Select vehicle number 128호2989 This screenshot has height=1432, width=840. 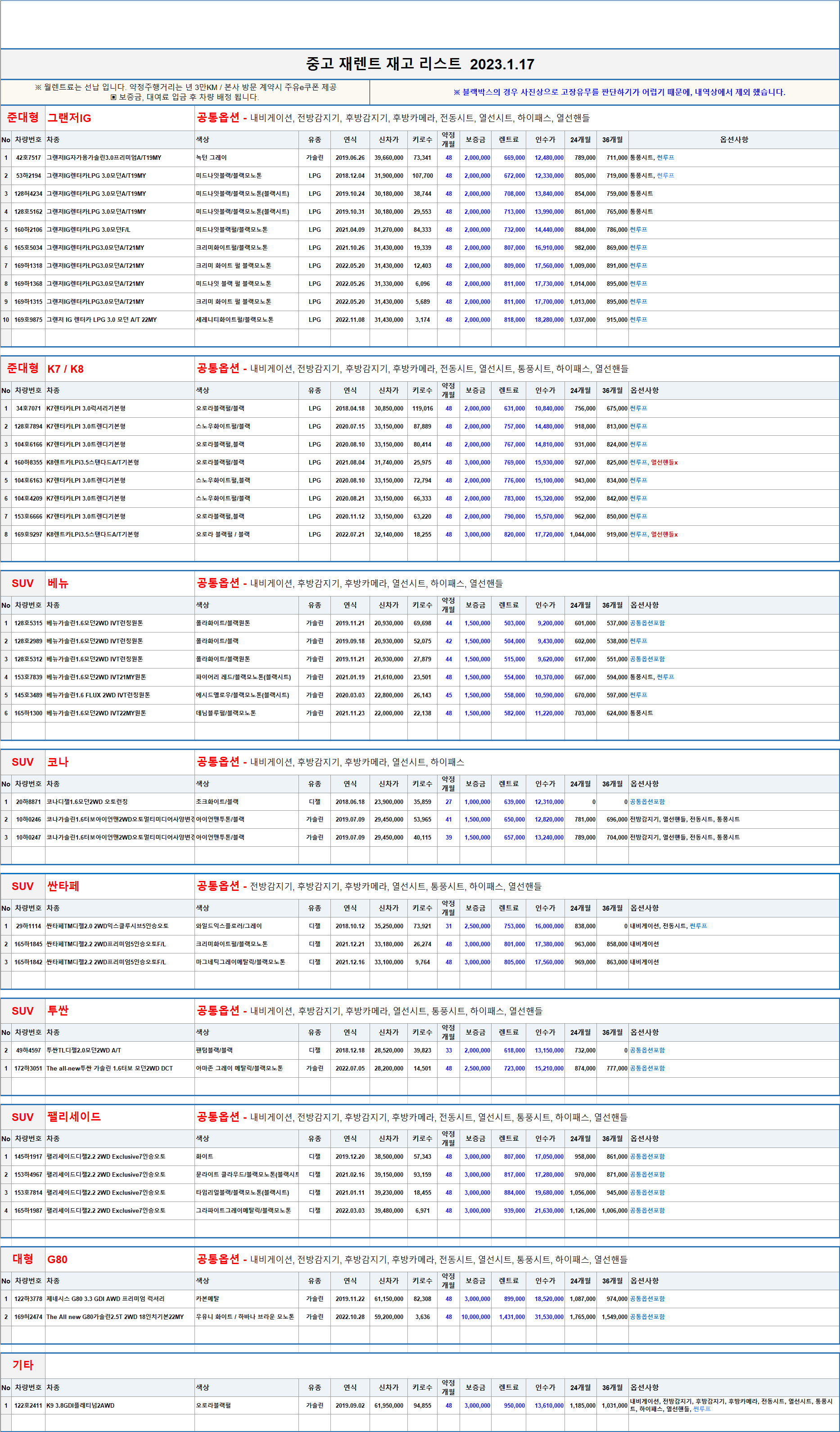tap(28, 641)
